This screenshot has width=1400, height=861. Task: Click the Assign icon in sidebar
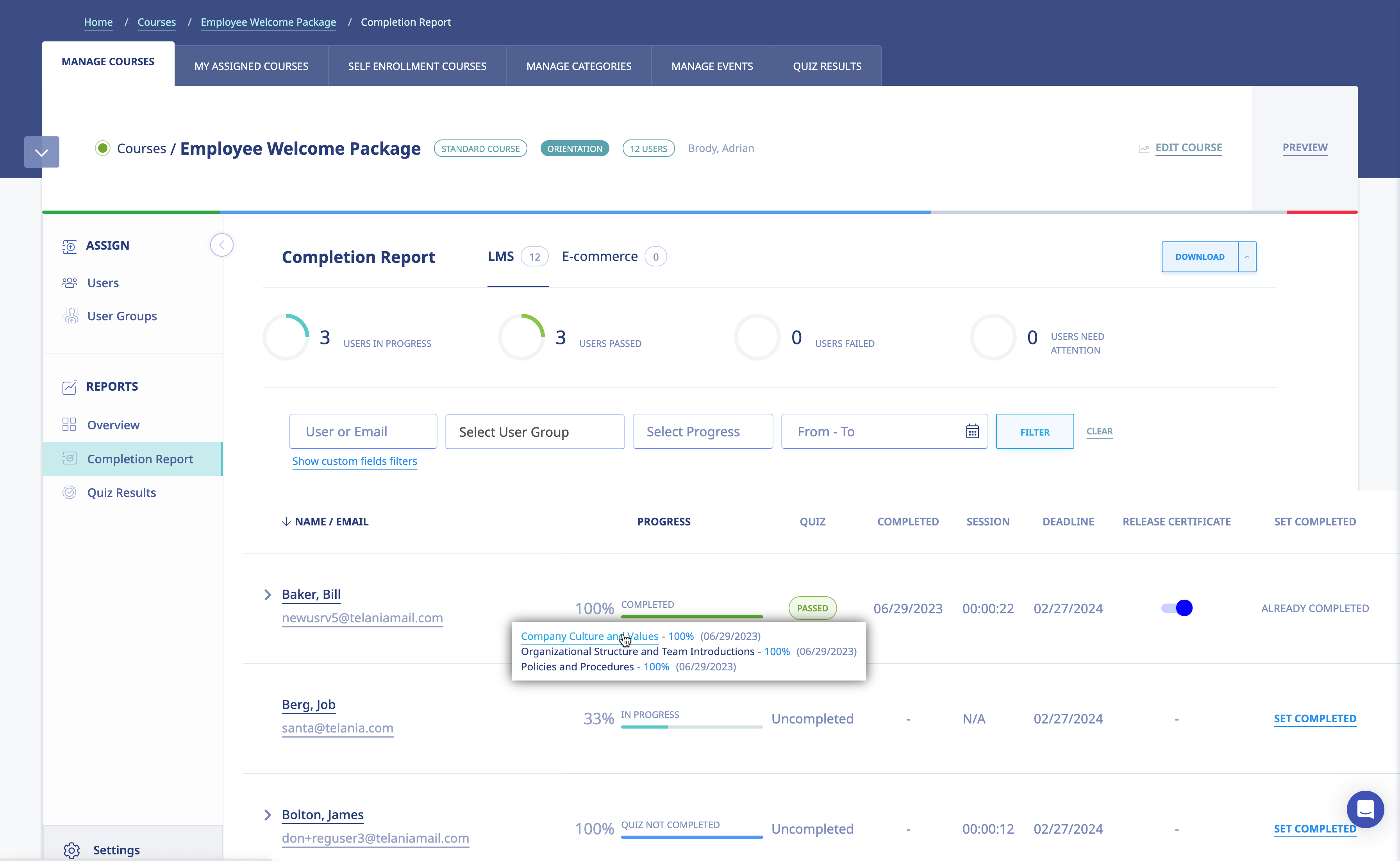[x=70, y=245]
